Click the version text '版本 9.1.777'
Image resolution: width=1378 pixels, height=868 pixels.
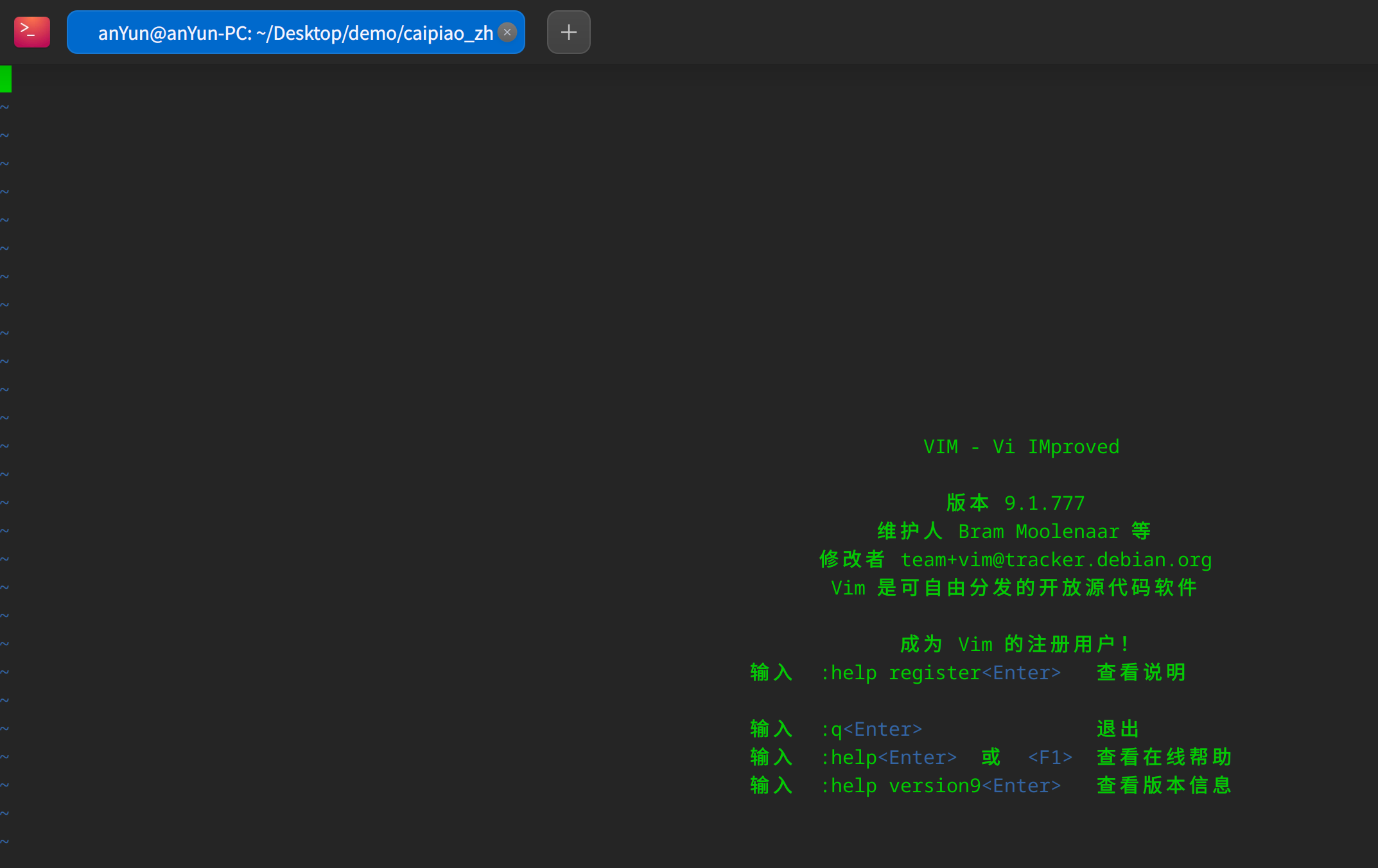tap(1016, 503)
